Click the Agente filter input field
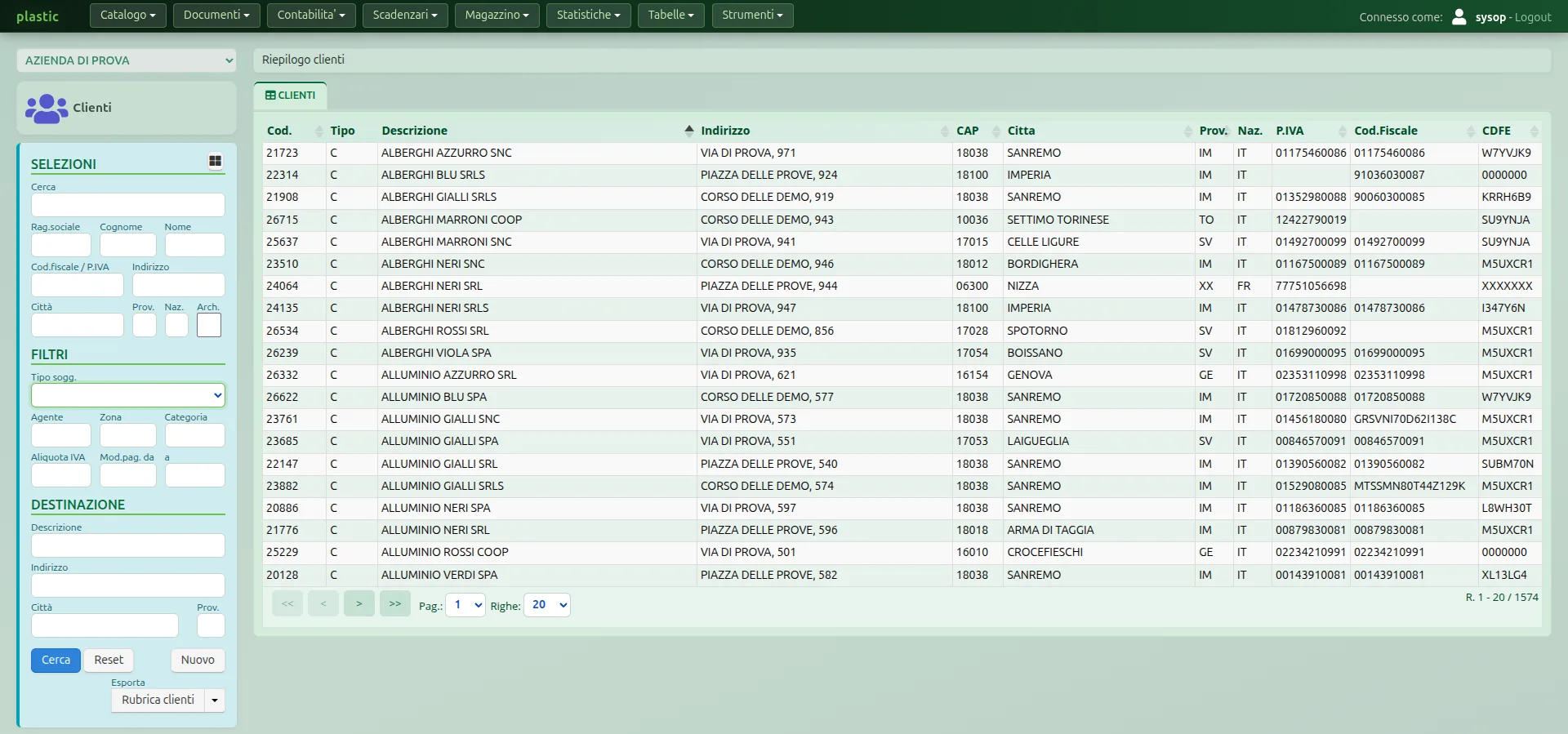1568x734 pixels. (x=61, y=435)
